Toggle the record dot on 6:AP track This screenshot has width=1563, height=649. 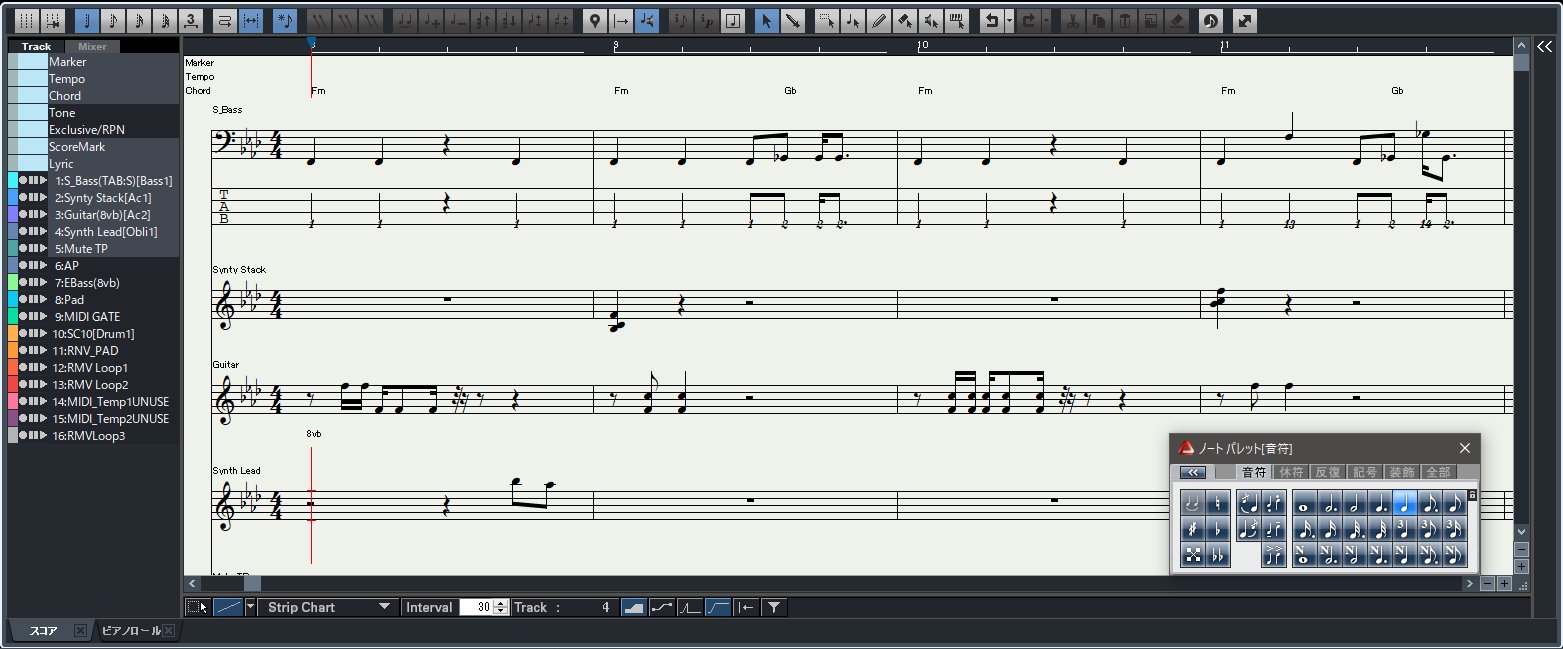(22, 266)
